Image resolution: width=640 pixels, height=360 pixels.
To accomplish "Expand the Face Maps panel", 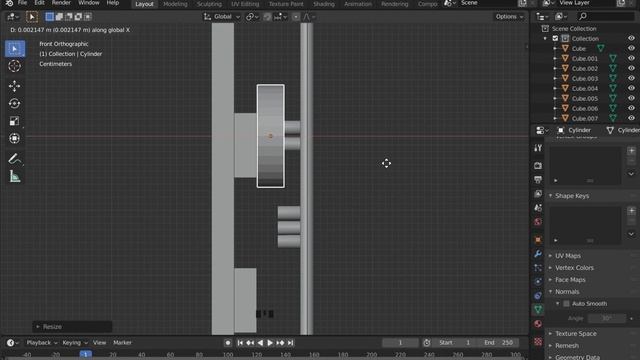I will point(570,280).
